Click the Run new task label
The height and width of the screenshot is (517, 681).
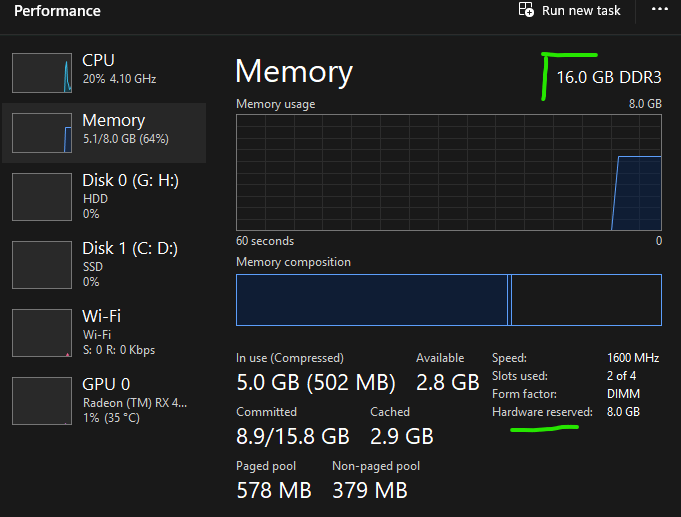(x=581, y=10)
